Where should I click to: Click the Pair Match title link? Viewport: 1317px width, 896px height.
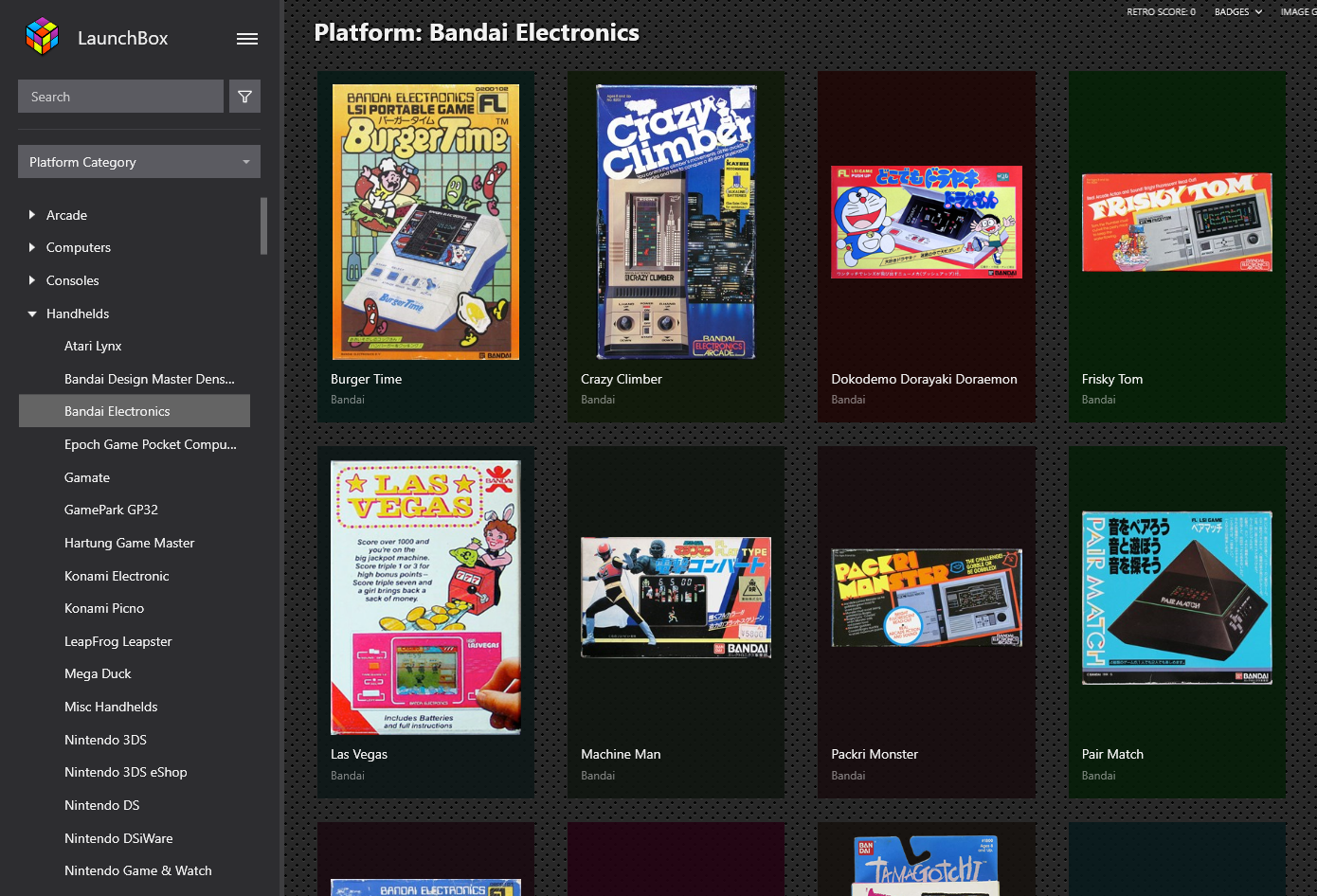[x=1112, y=754]
